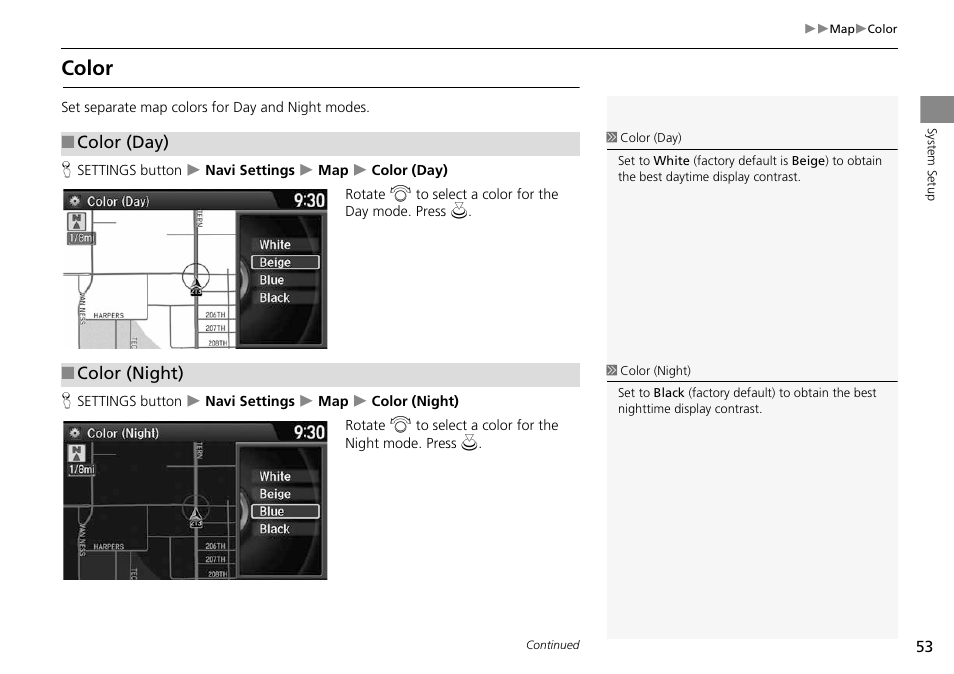
Task: Click Navi Settings in the Color (Day) path
Action: click(250, 170)
